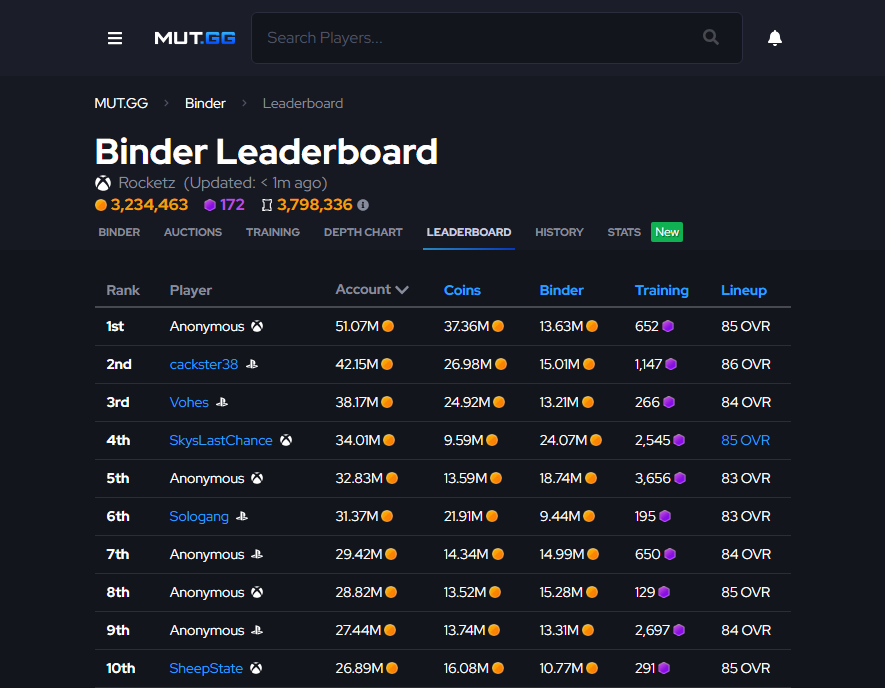Click the 15.28M binder value
The image size is (885, 688).
[x=561, y=592]
